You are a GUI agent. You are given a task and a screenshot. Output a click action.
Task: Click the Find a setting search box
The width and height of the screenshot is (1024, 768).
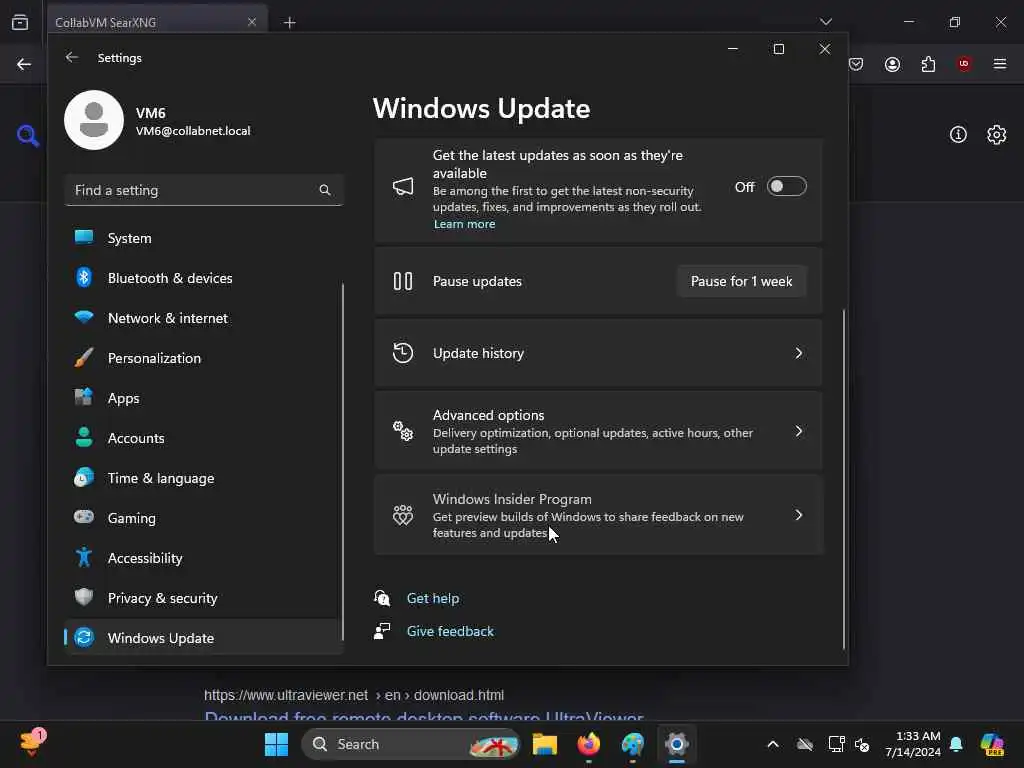click(204, 190)
